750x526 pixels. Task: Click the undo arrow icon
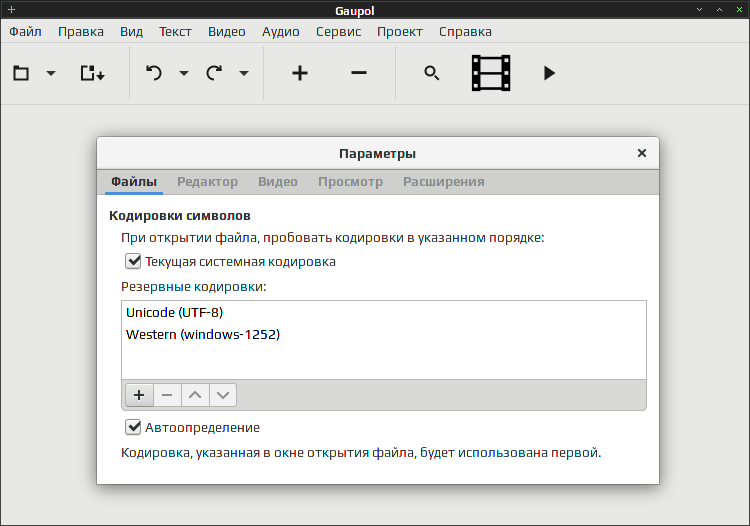tap(154, 73)
